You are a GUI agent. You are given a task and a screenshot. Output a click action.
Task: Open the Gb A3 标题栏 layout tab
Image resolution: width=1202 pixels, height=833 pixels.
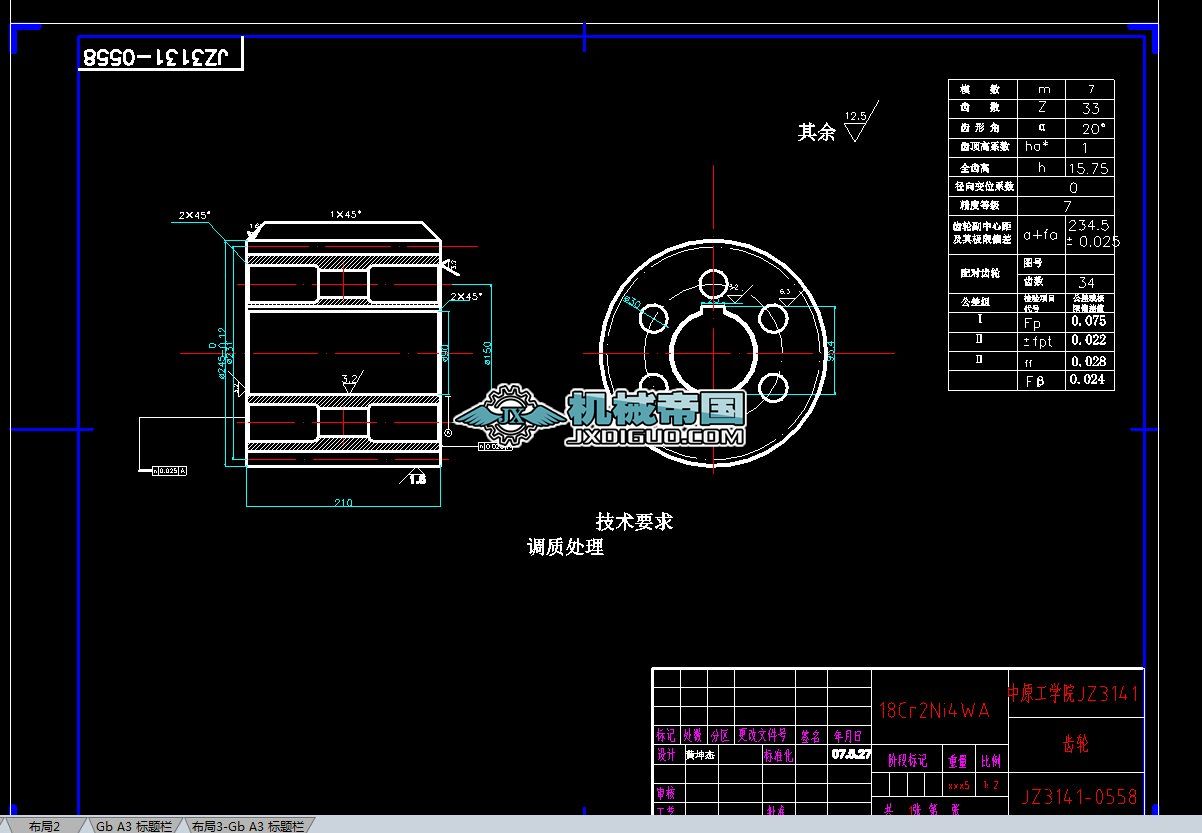click(x=134, y=825)
